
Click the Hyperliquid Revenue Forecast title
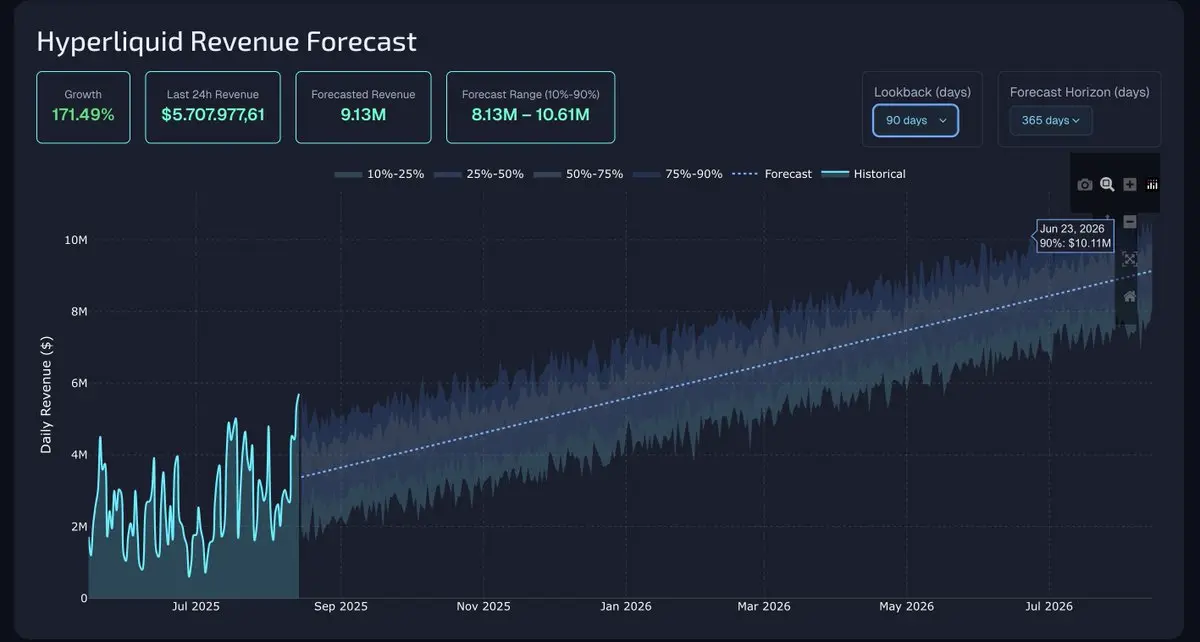point(227,41)
